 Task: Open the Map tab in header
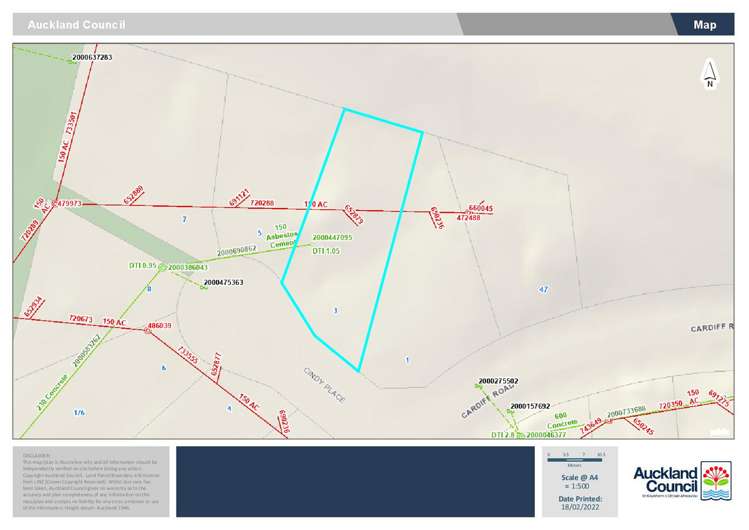click(705, 24)
